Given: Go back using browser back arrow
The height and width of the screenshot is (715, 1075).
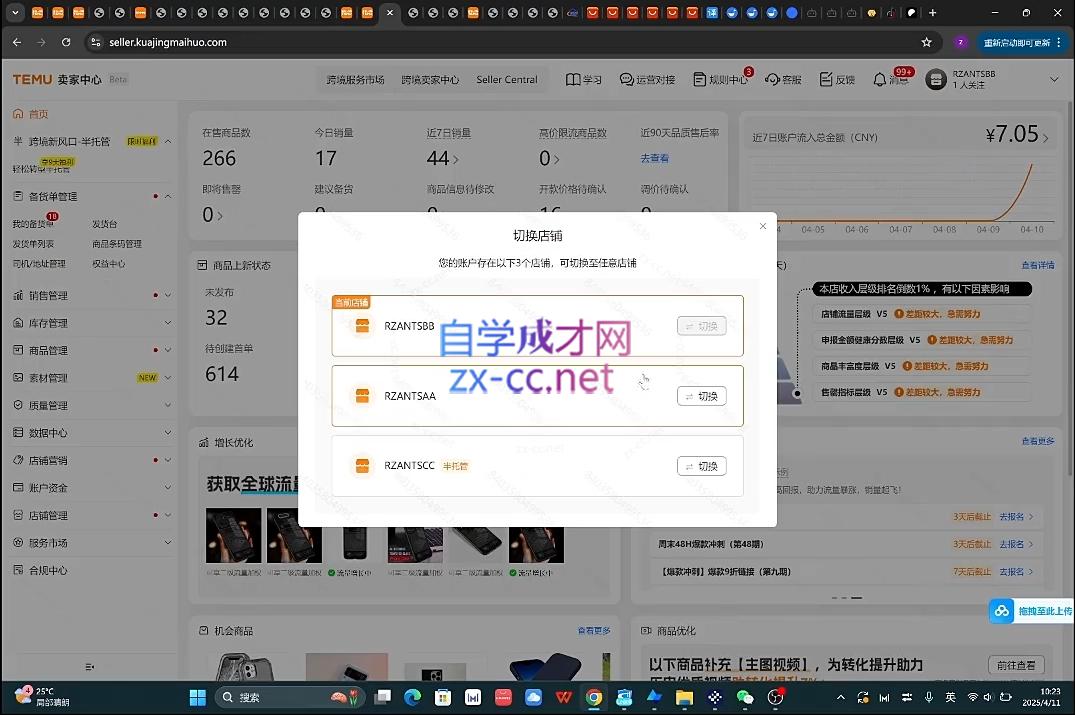Looking at the screenshot, I should [17, 42].
